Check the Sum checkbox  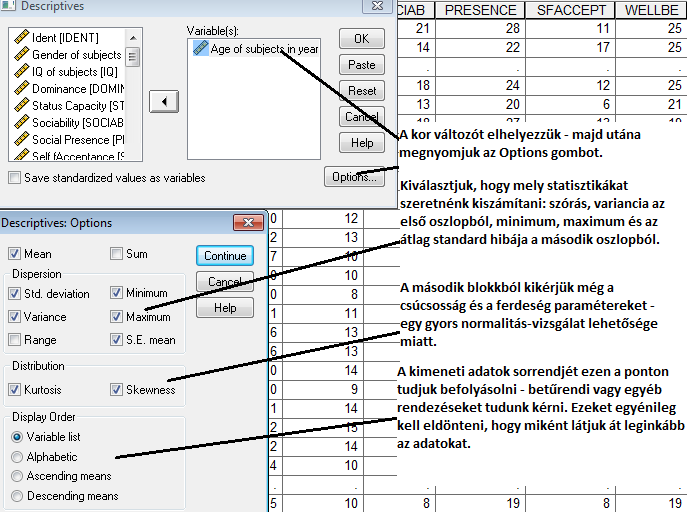point(117,254)
